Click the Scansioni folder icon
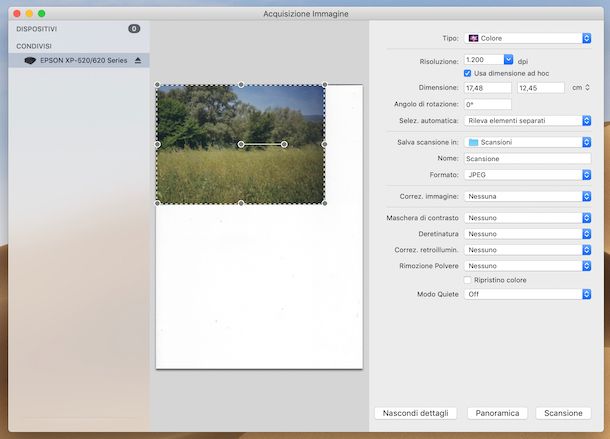 pos(473,142)
